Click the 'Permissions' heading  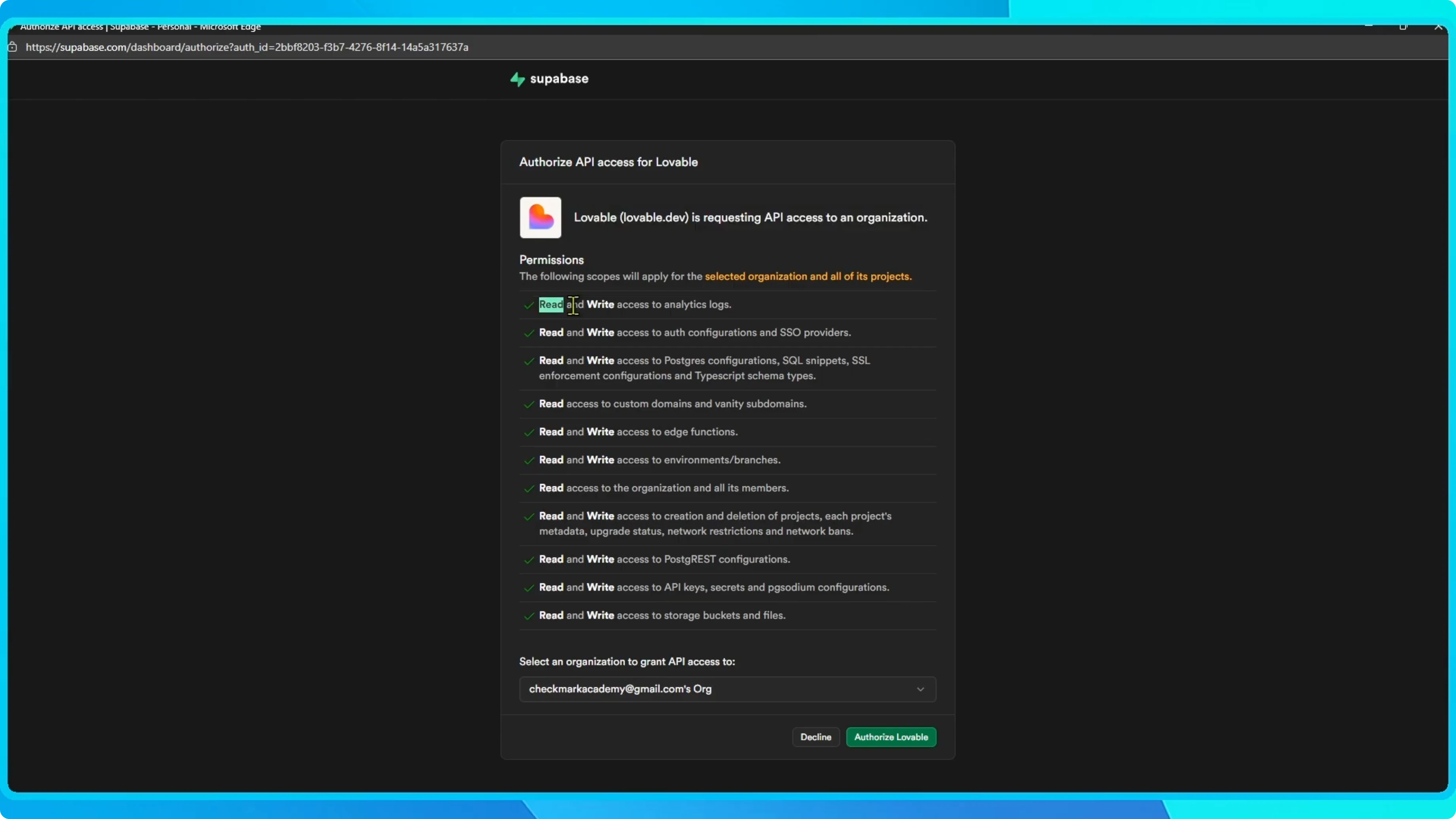[x=551, y=260]
